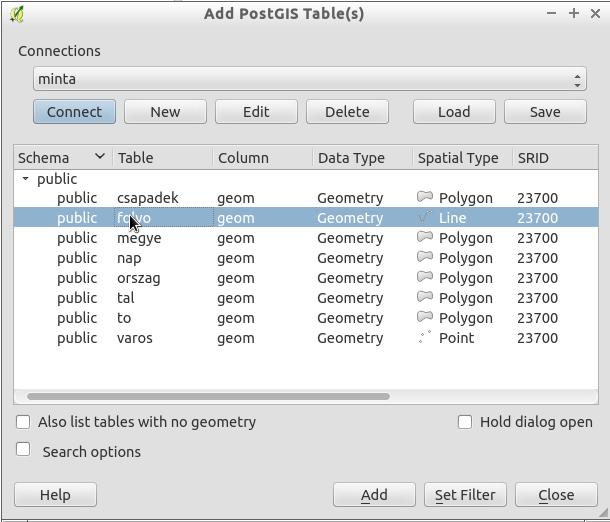The width and height of the screenshot is (610, 522).
Task: Enable Also list tables with no geometry
Action: pyautogui.click(x=23, y=422)
